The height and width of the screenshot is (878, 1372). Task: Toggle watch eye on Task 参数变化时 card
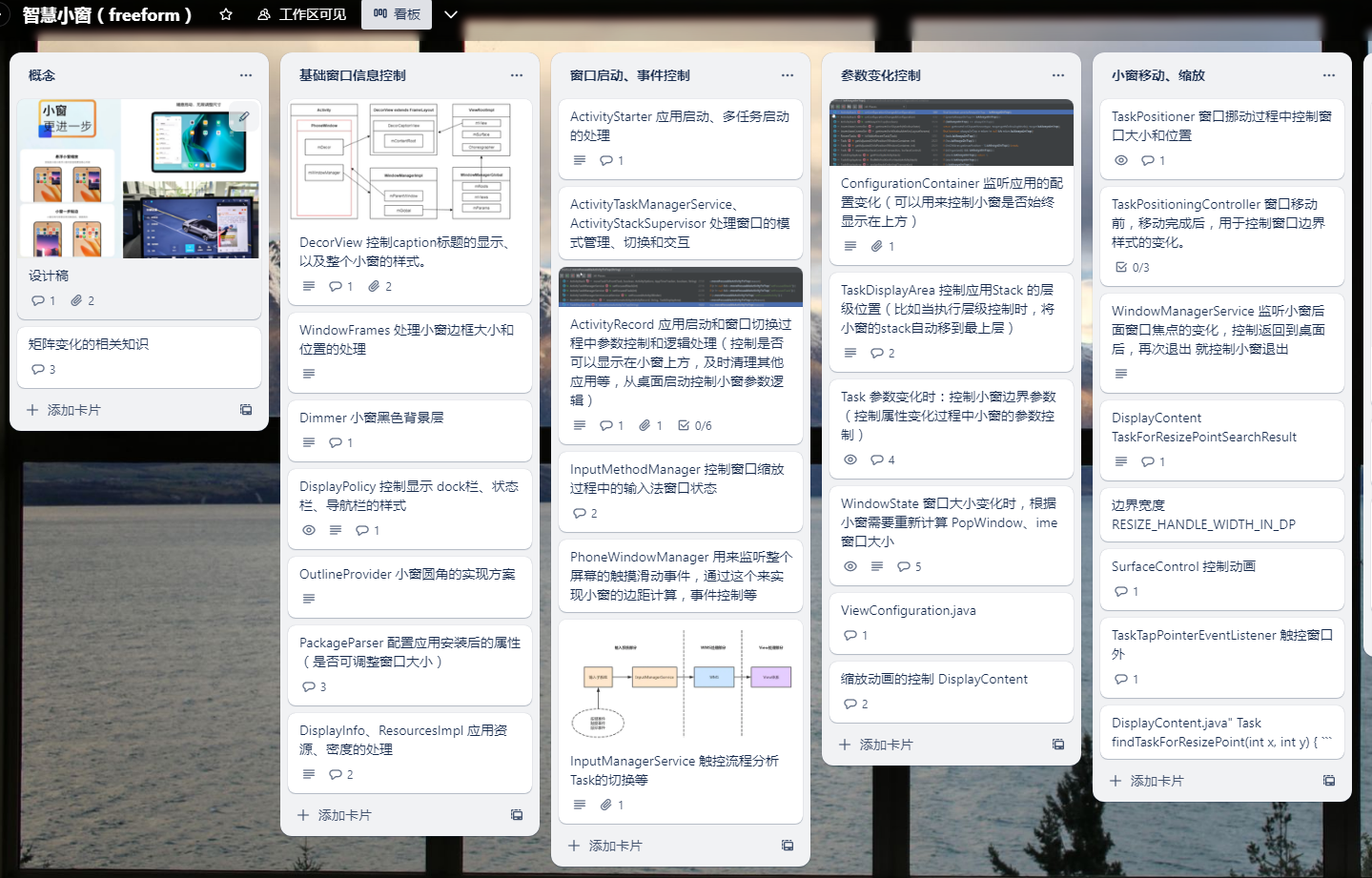850,459
